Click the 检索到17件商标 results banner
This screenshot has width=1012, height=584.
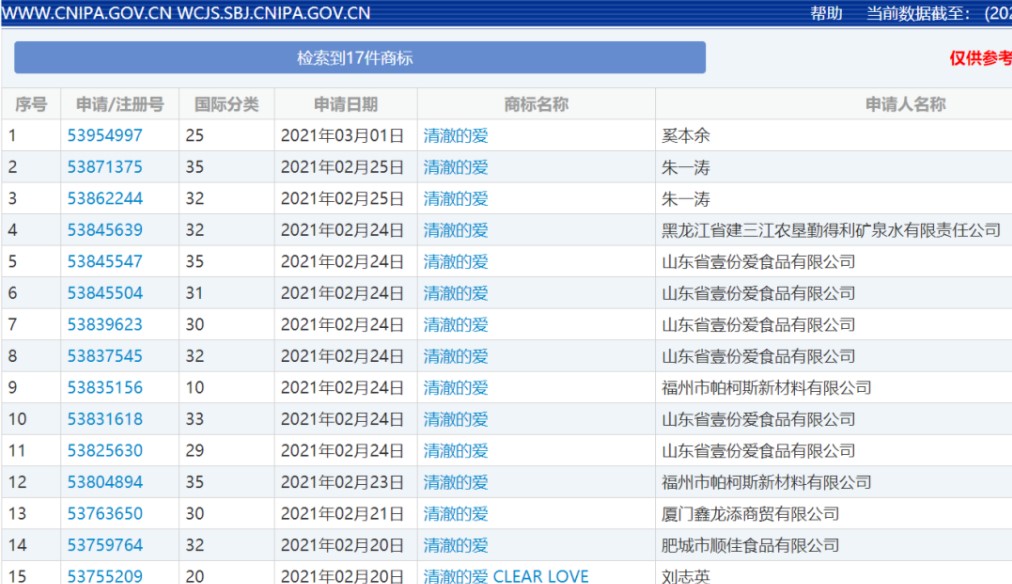359,58
